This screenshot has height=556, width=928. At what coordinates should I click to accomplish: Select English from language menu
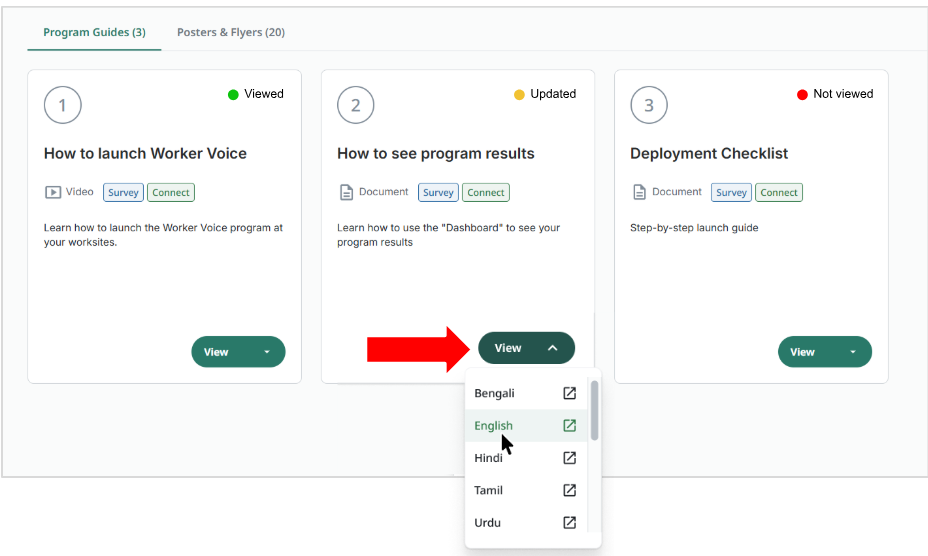(x=526, y=425)
